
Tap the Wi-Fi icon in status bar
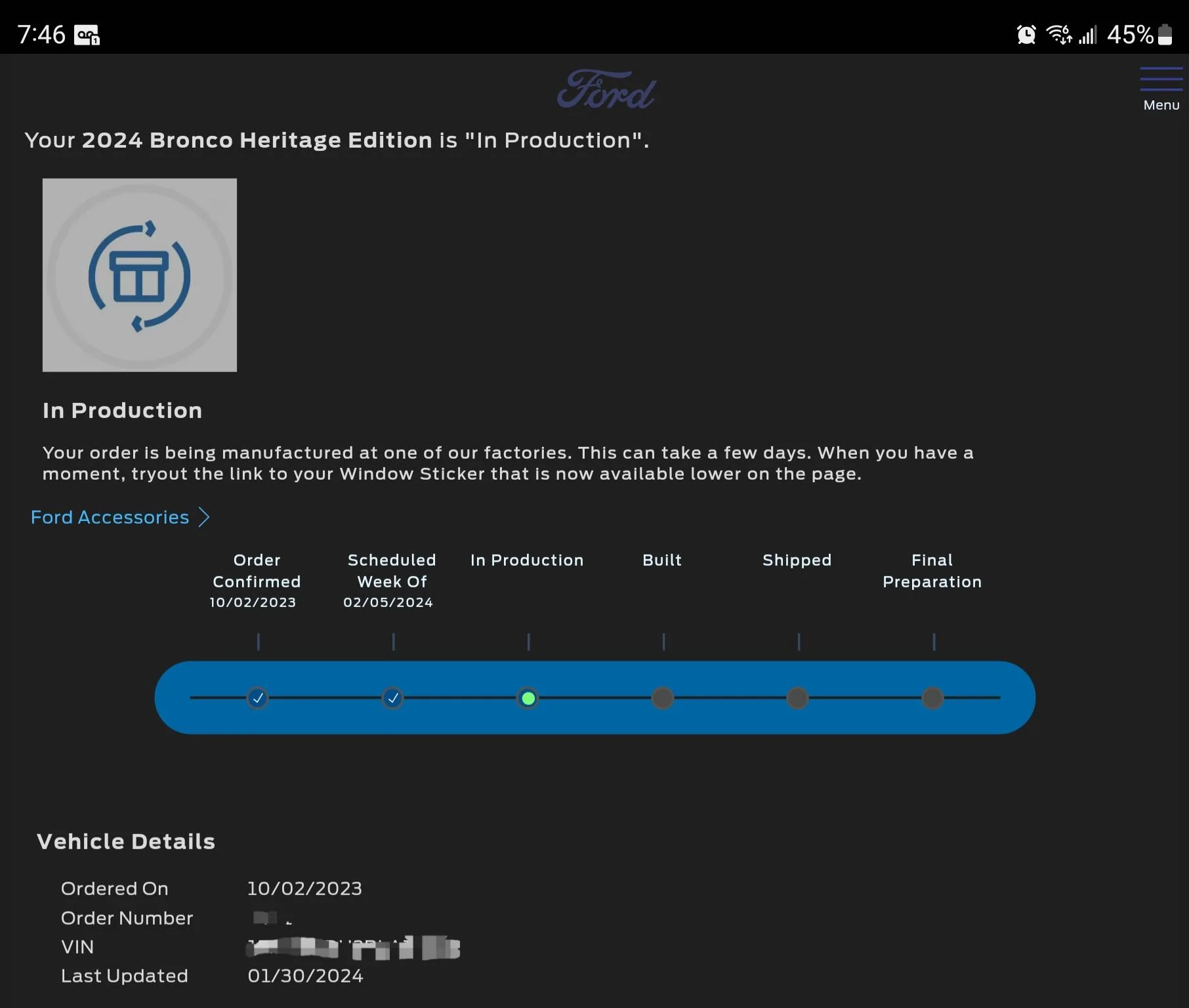click(x=1059, y=34)
